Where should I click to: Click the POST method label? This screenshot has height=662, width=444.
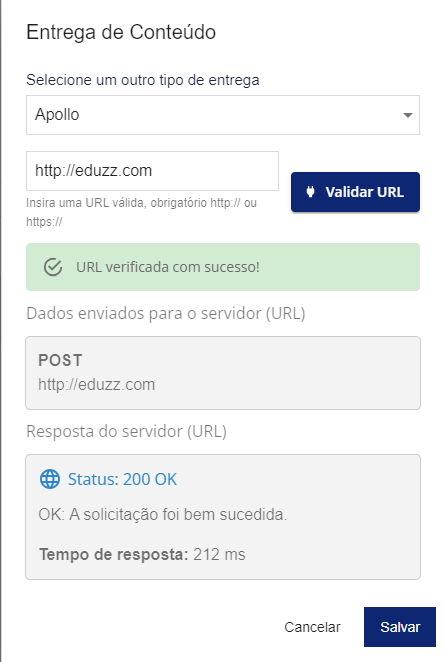click(x=60, y=360)
